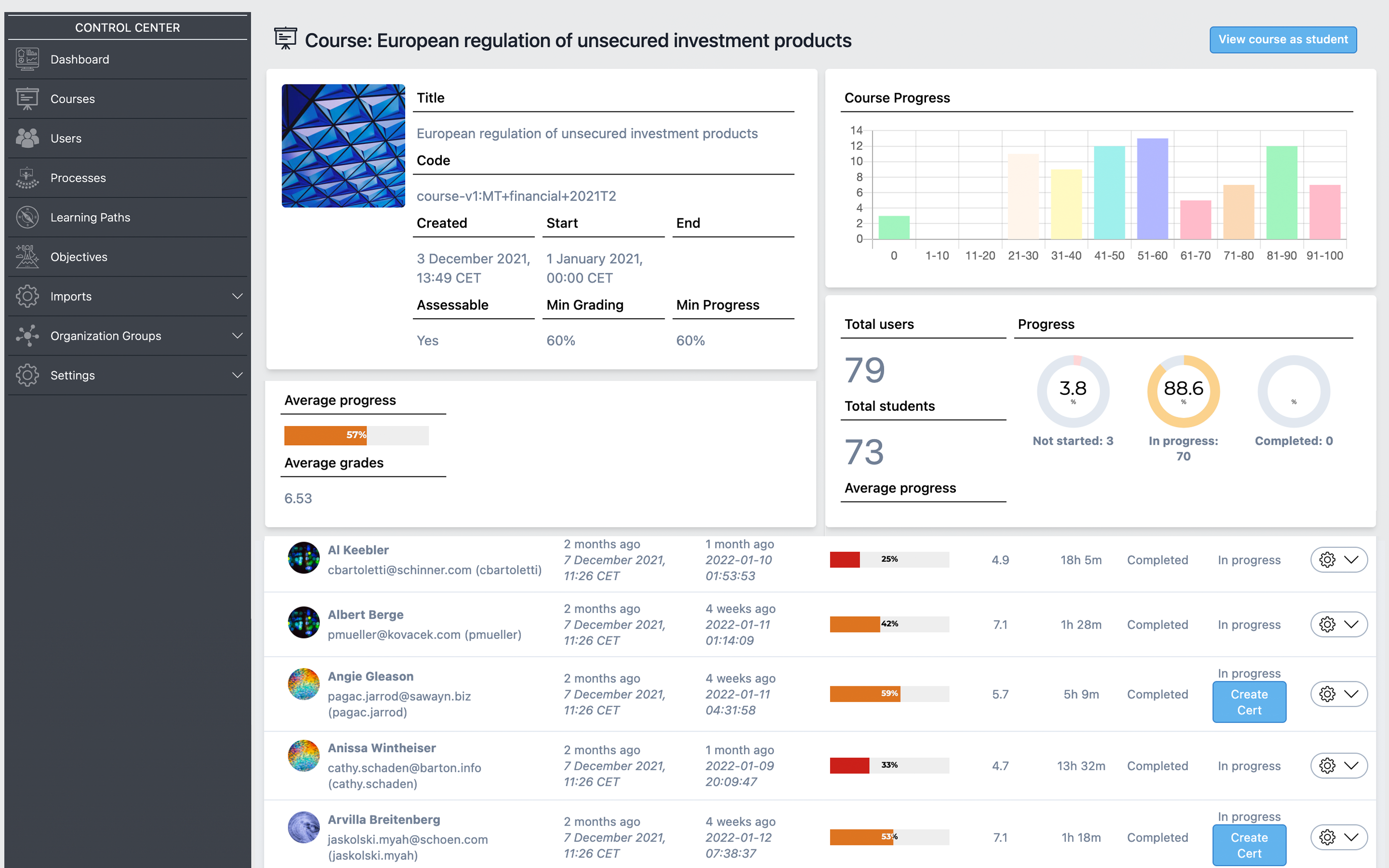Open Arvilla Breitenberg's profile link
1389x868 pixels.
383,819
